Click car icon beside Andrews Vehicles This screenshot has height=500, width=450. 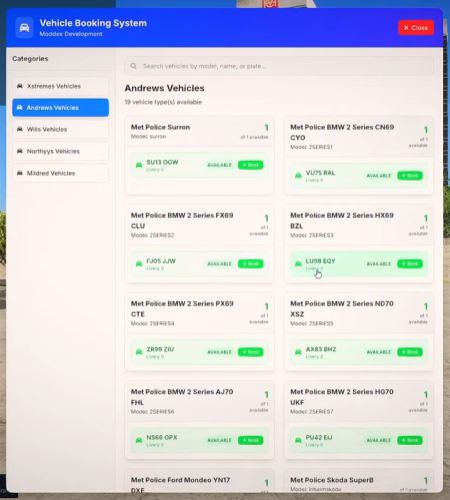[20, 107]
